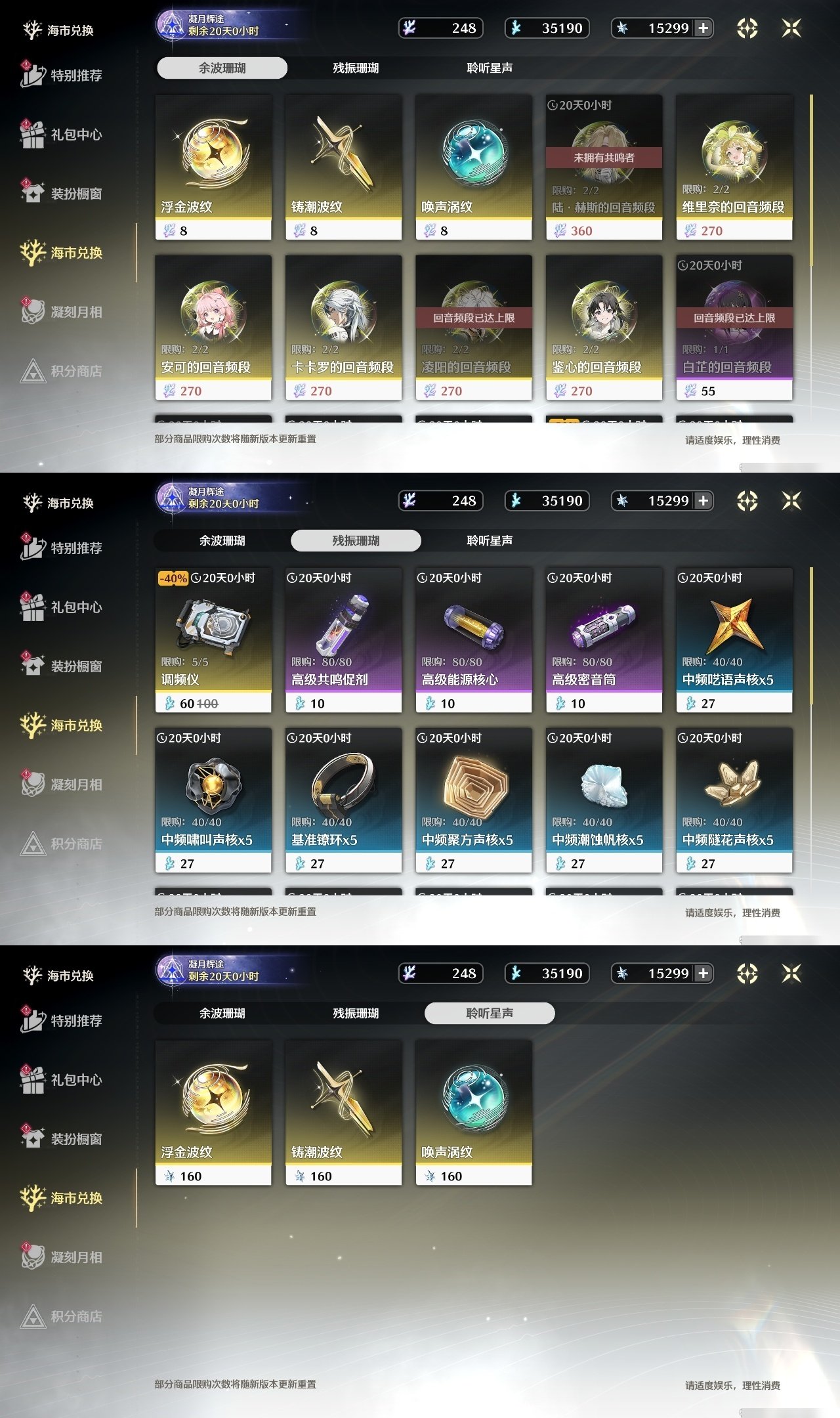Select the 高级共鸣促剂 vial icon
The image size is (840, 1418).
343,624
